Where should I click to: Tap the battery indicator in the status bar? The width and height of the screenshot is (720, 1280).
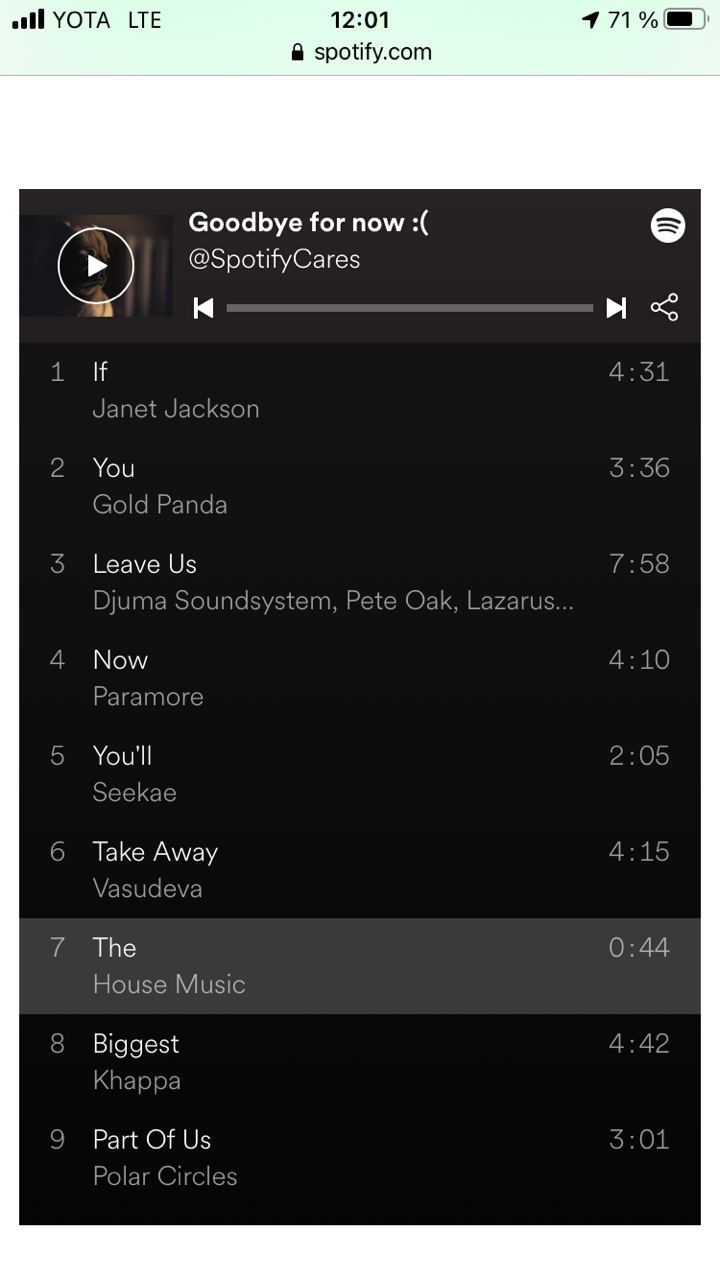click(686, 20)
